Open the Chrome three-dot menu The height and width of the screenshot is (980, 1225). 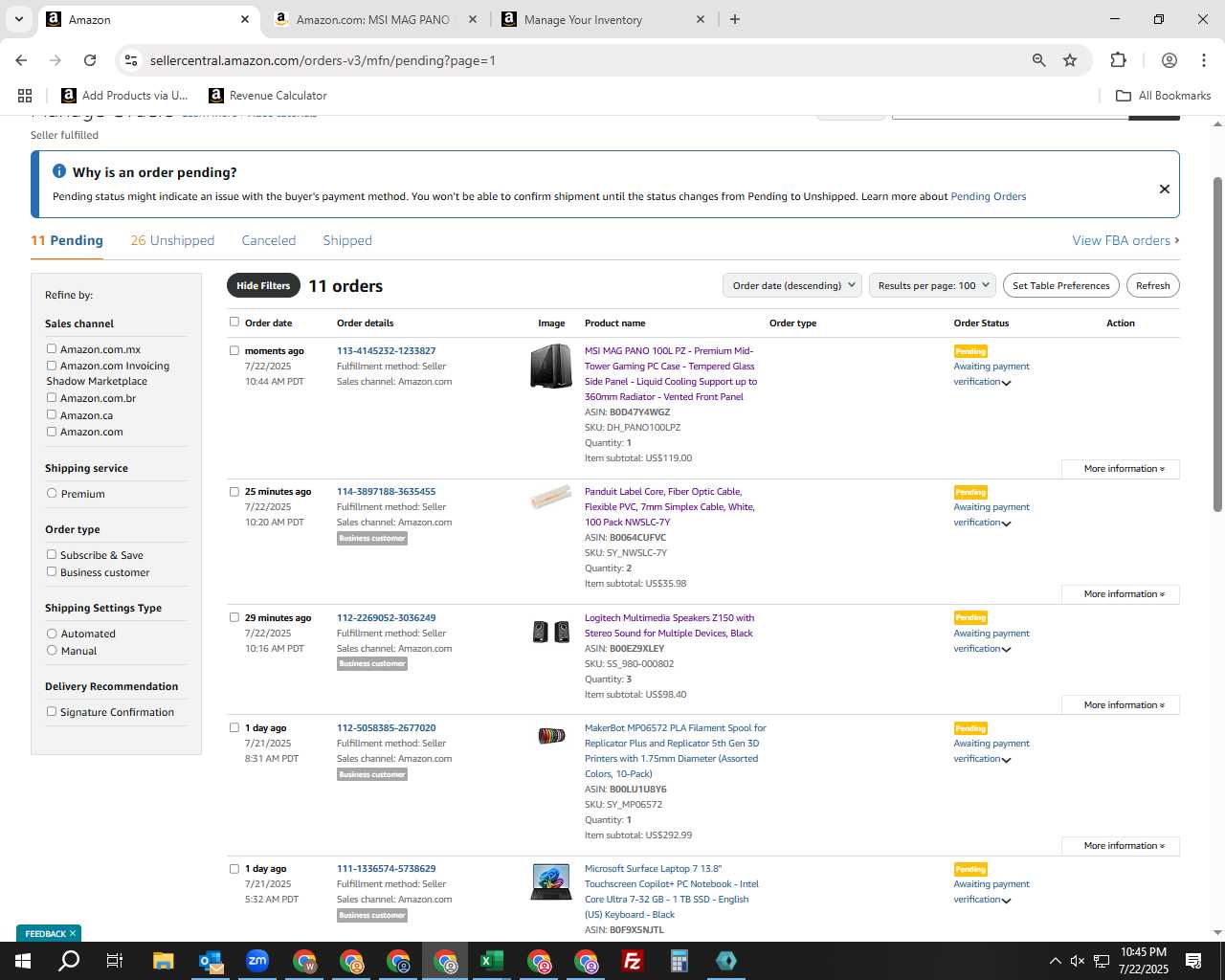pyautogui.click(x=1203, y=60)
